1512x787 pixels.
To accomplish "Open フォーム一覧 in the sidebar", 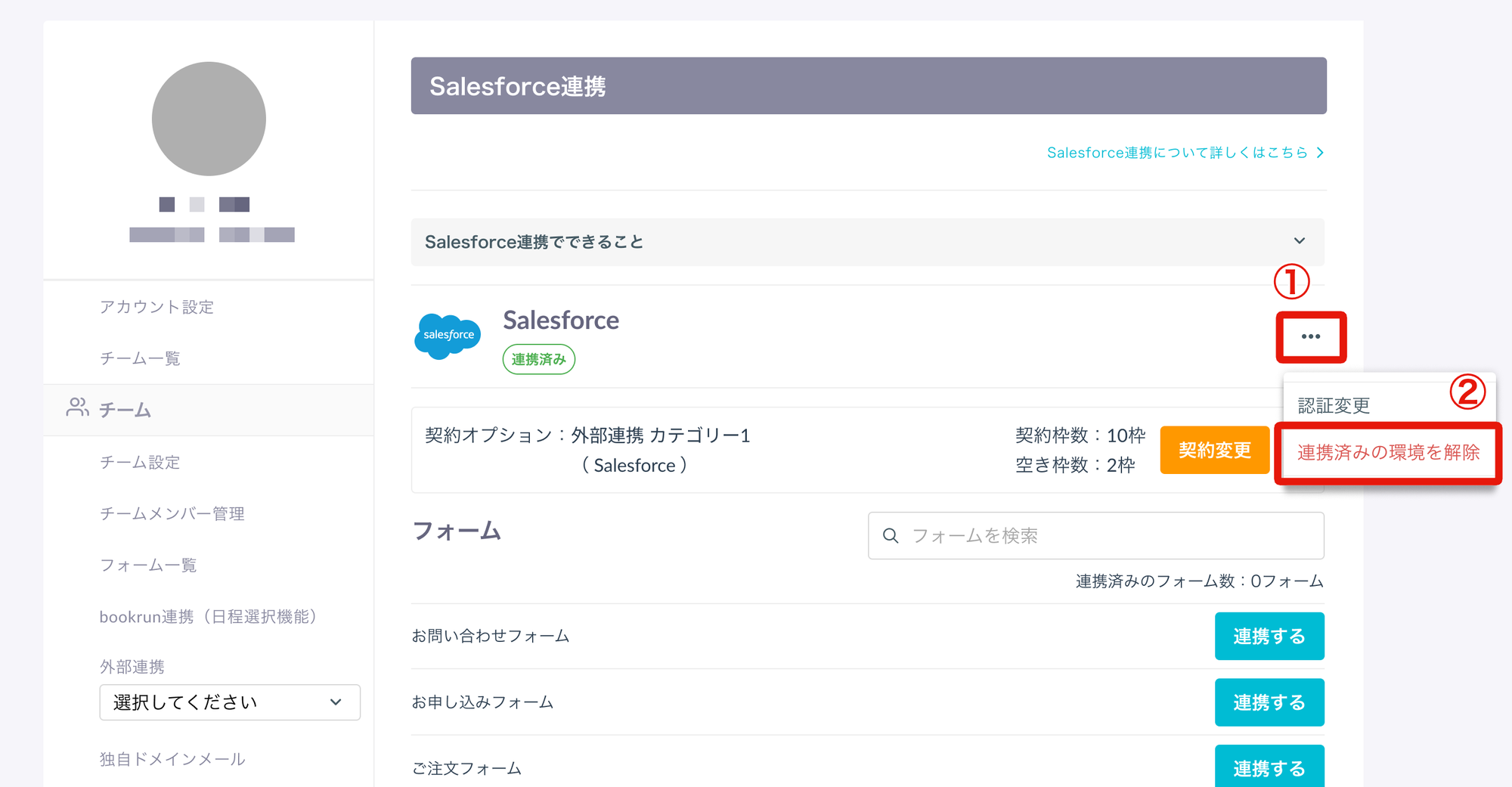I will tap(148, 565).
